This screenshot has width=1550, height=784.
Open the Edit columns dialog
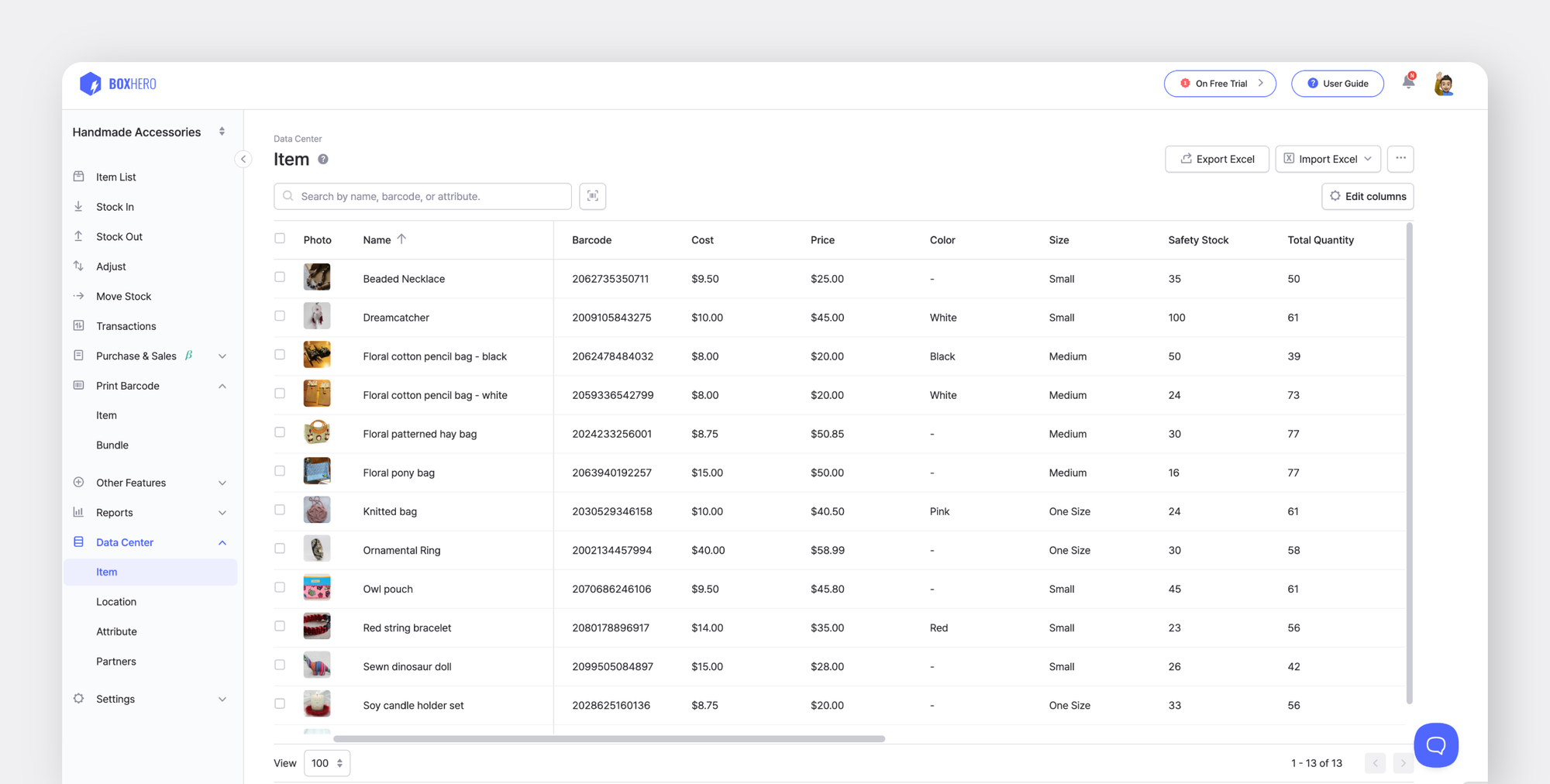pyautogui.click(x=1367, y=196)
